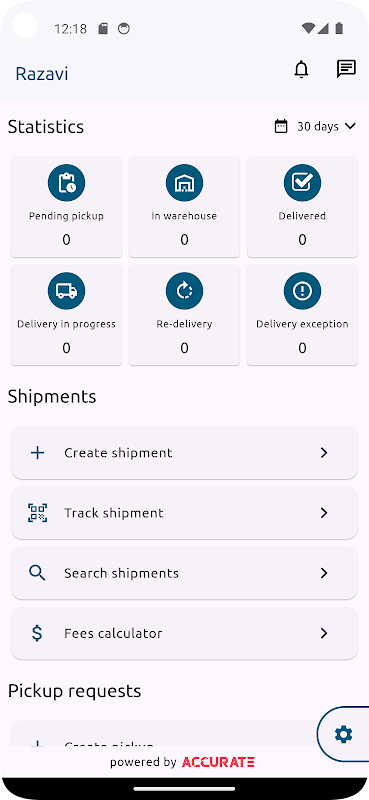Tap the In warehouse icon
369x800 pixels.
click(x=184, y=183)
